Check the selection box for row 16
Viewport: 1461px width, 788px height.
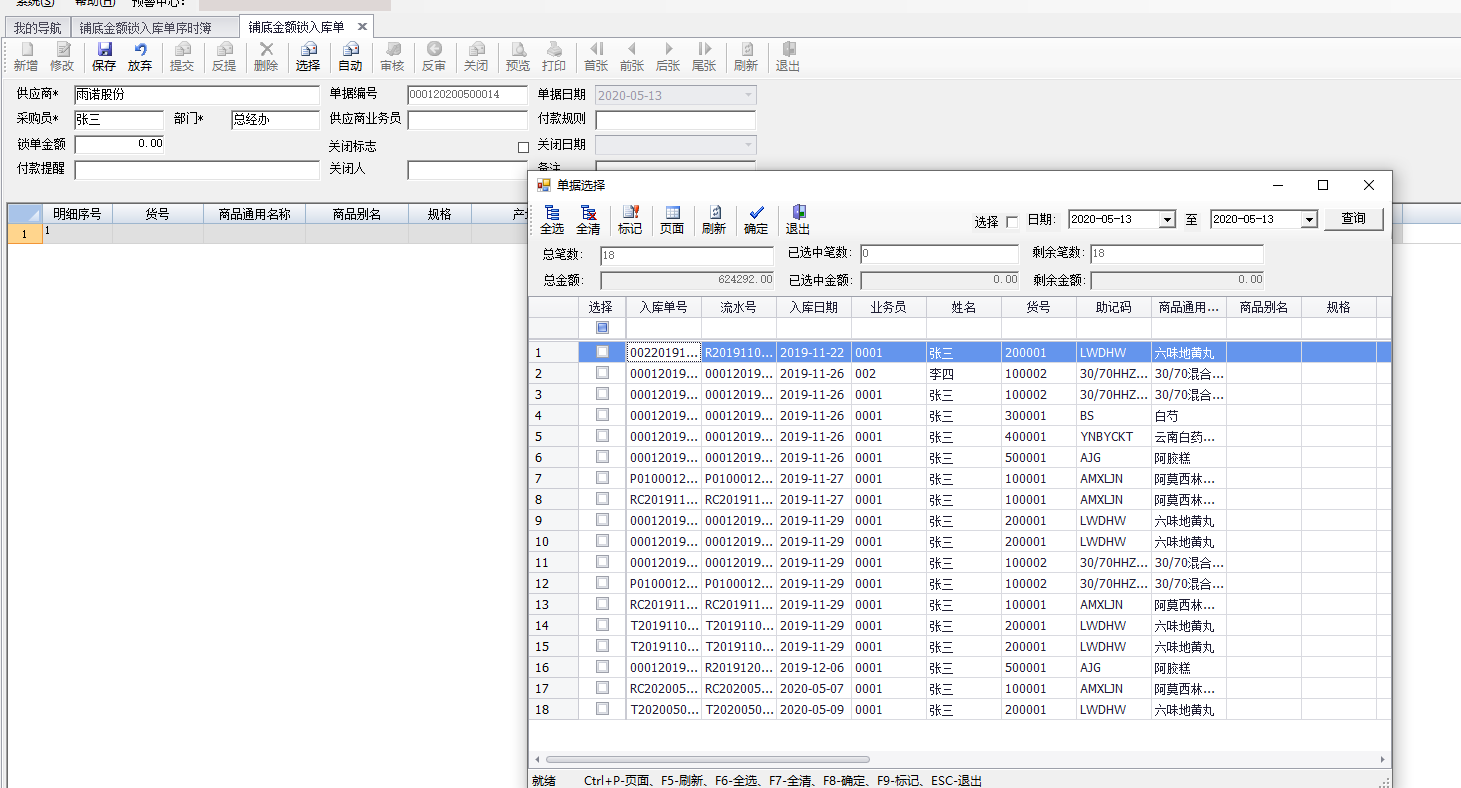pos(602,667)
